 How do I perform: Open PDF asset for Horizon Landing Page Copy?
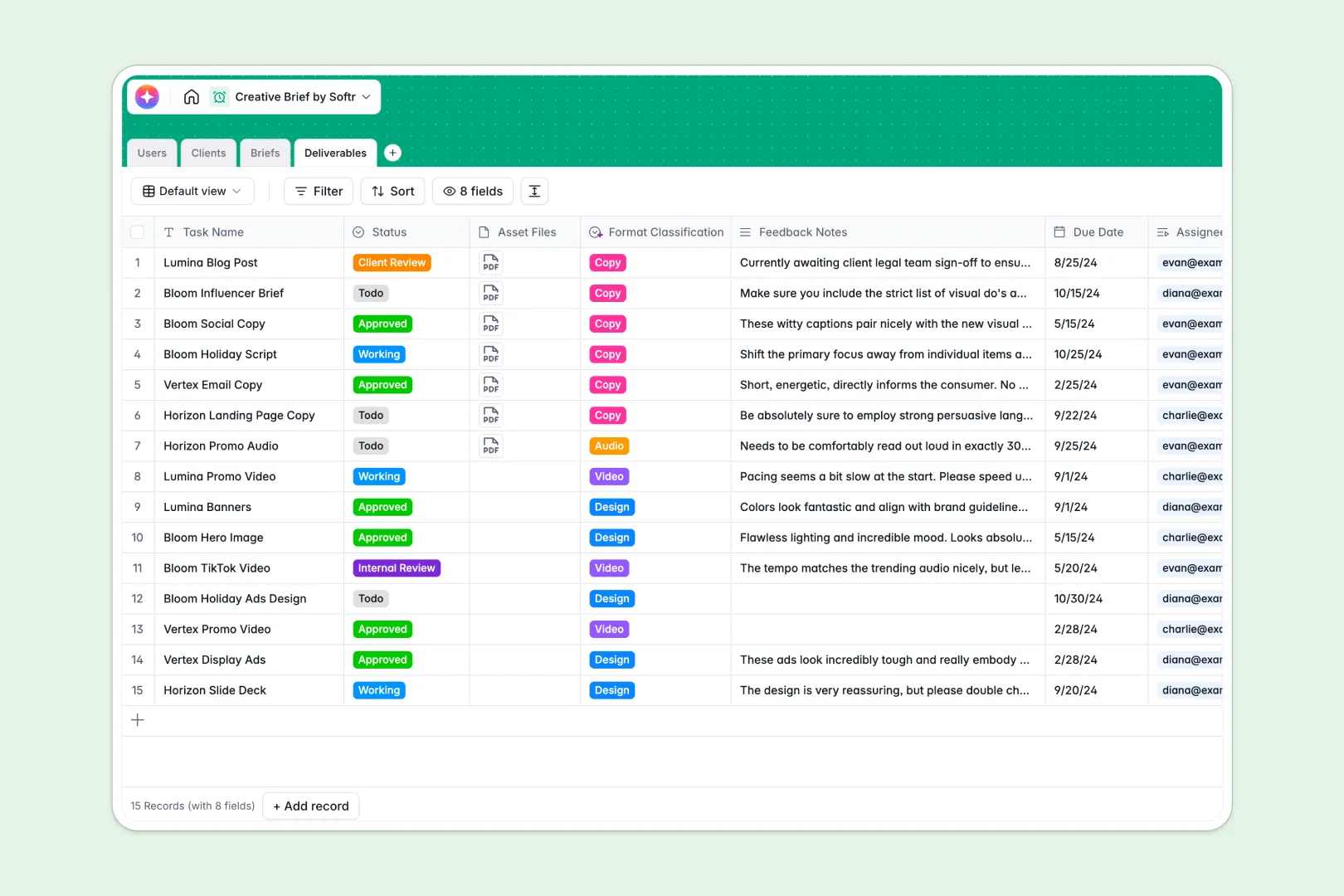point(491,416)
